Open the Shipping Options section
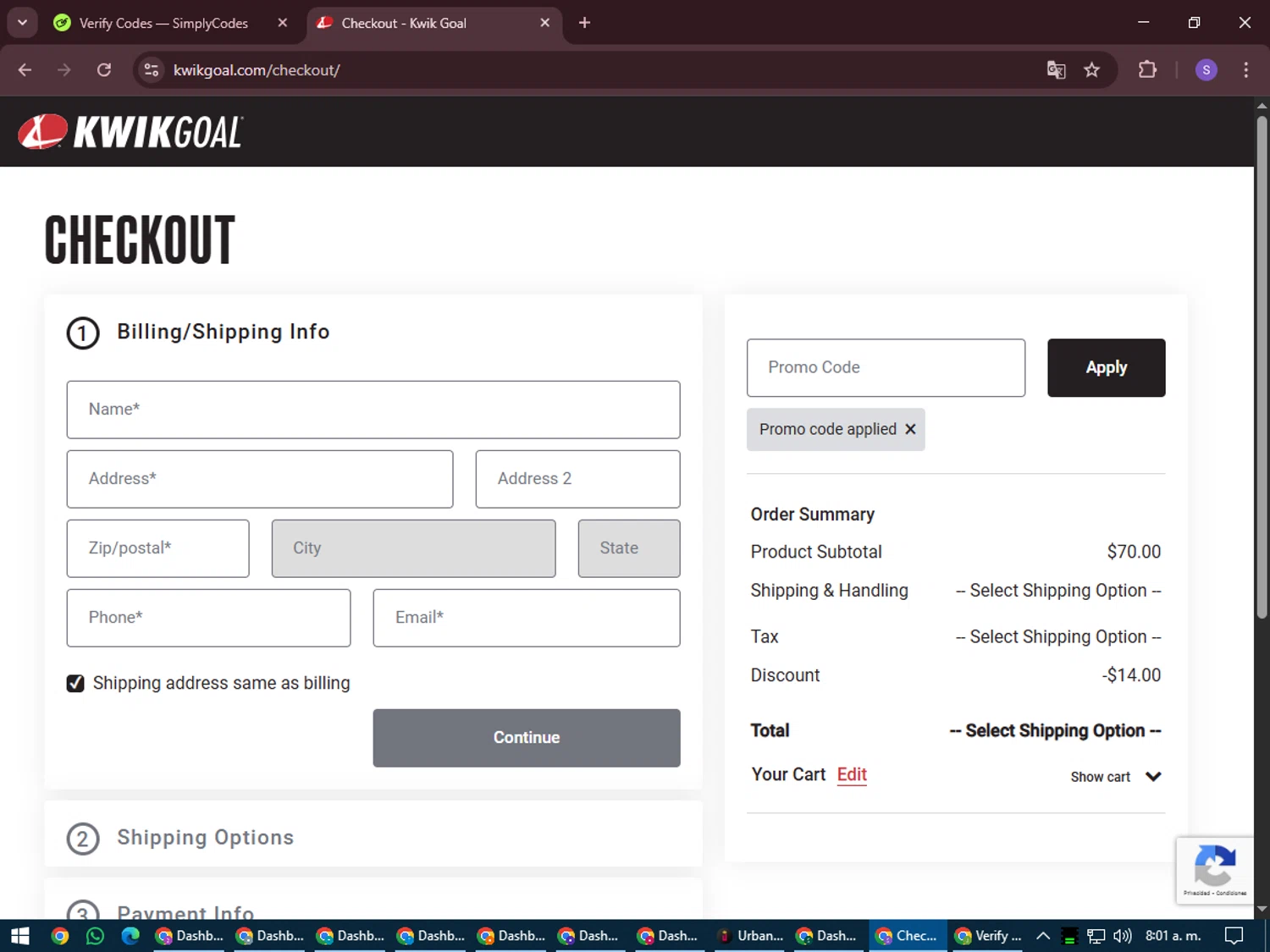The height and width of the screenshot is (952, 1270). tap(205, 838)
